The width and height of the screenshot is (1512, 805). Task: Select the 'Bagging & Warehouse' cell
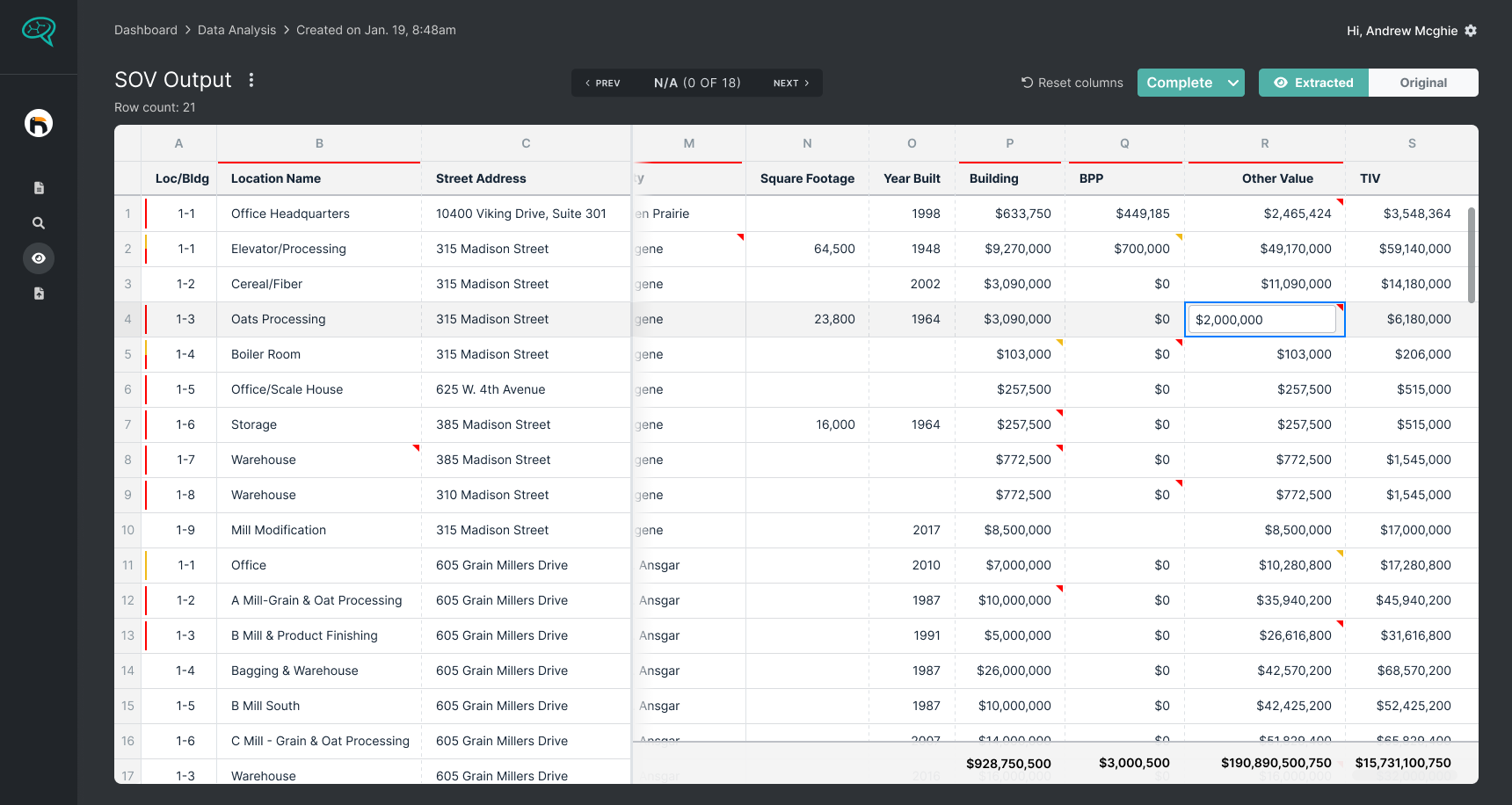(x=319, y=671)
